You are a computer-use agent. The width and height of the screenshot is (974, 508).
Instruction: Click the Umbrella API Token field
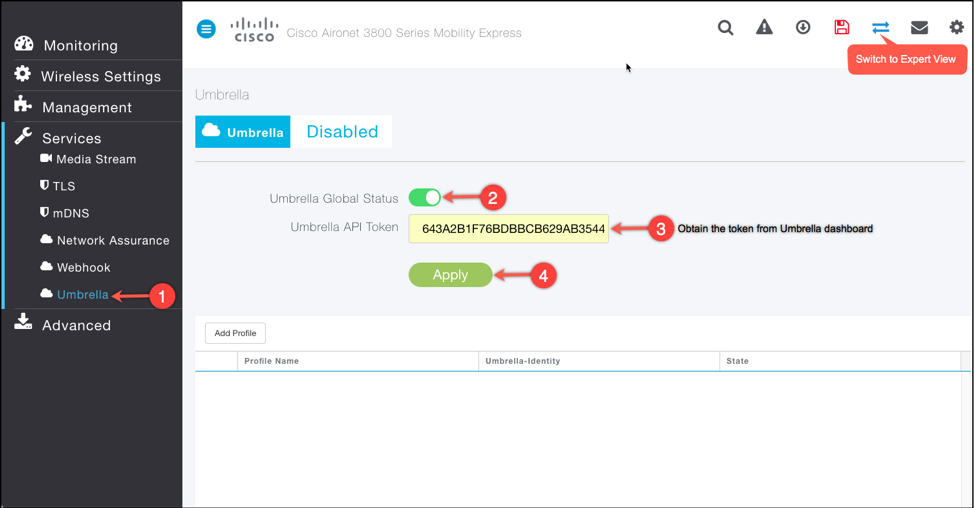click(x=509, y=229)
